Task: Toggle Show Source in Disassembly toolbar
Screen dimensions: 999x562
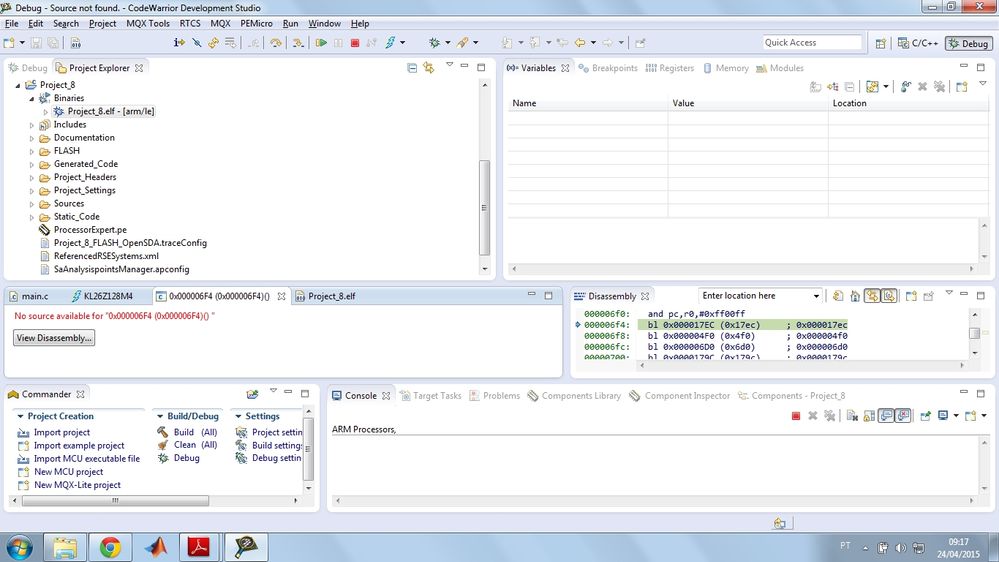Action: click(889, 296)
